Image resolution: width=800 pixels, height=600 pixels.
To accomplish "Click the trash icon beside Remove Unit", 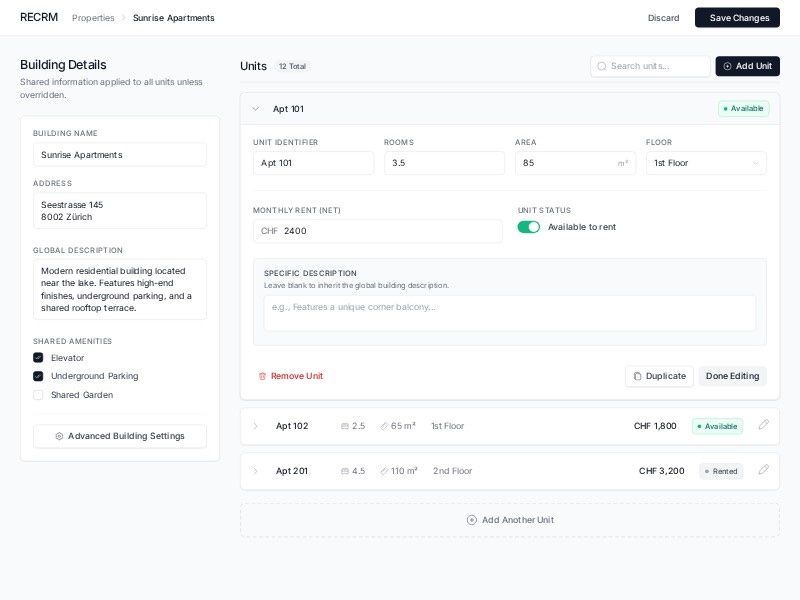I will tap(263, 376).
